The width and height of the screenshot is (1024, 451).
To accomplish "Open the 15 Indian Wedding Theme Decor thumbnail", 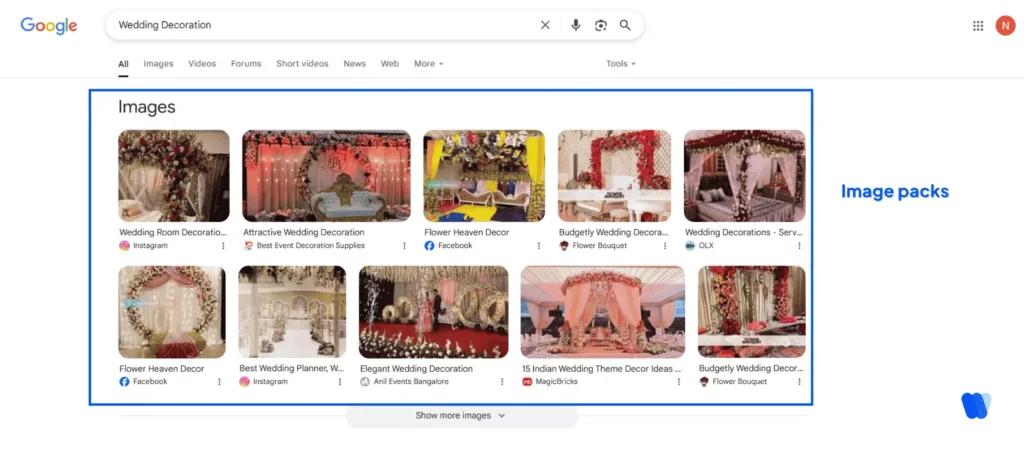I will click(x=603, y=311).
